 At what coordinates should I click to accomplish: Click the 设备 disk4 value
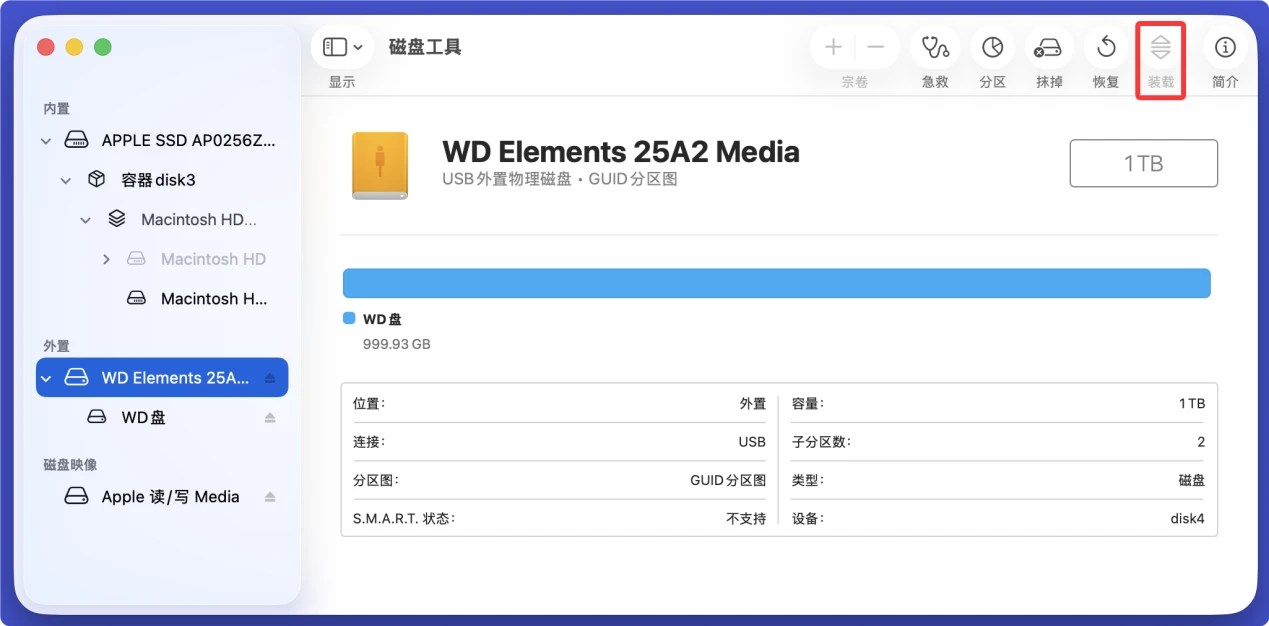pyautogui.click(x=1188, y=518)
